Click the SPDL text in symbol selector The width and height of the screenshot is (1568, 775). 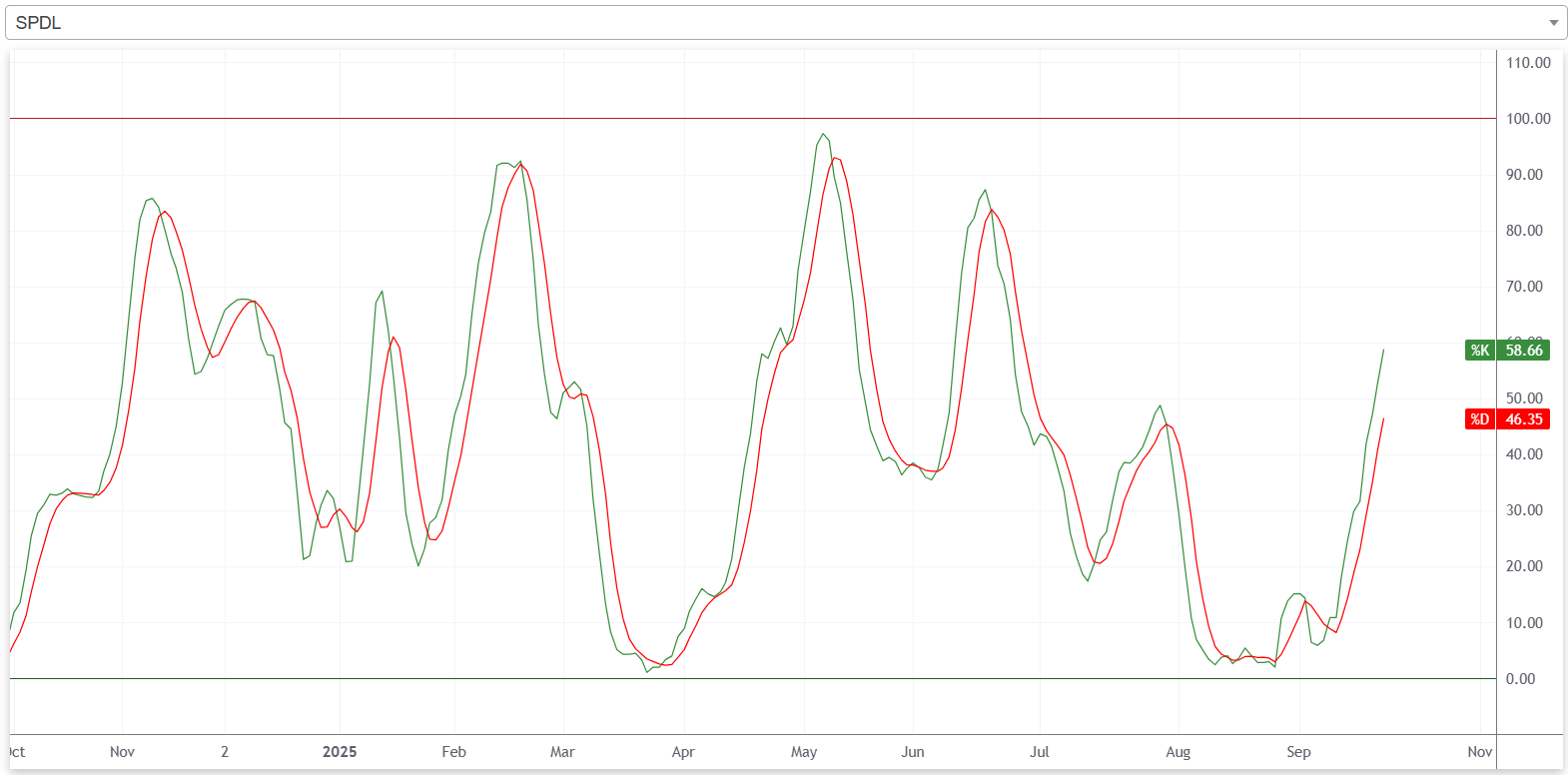[39, 23]
